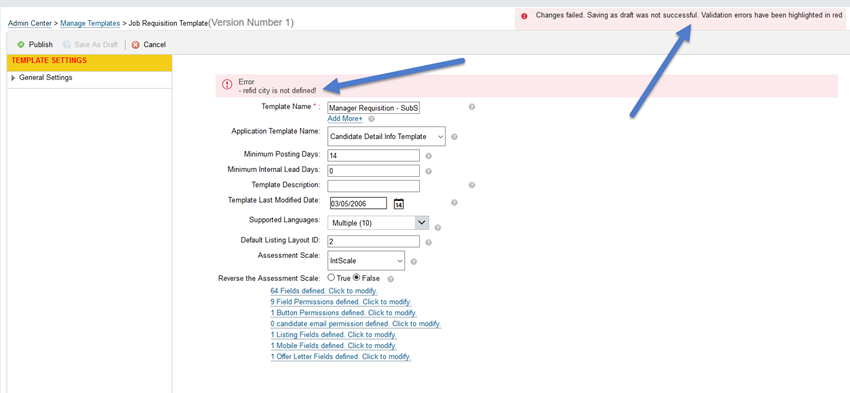850x393 pixels.
Task: Click help icon for Minimum Internal Lead Days
Action: coord(428,171)
